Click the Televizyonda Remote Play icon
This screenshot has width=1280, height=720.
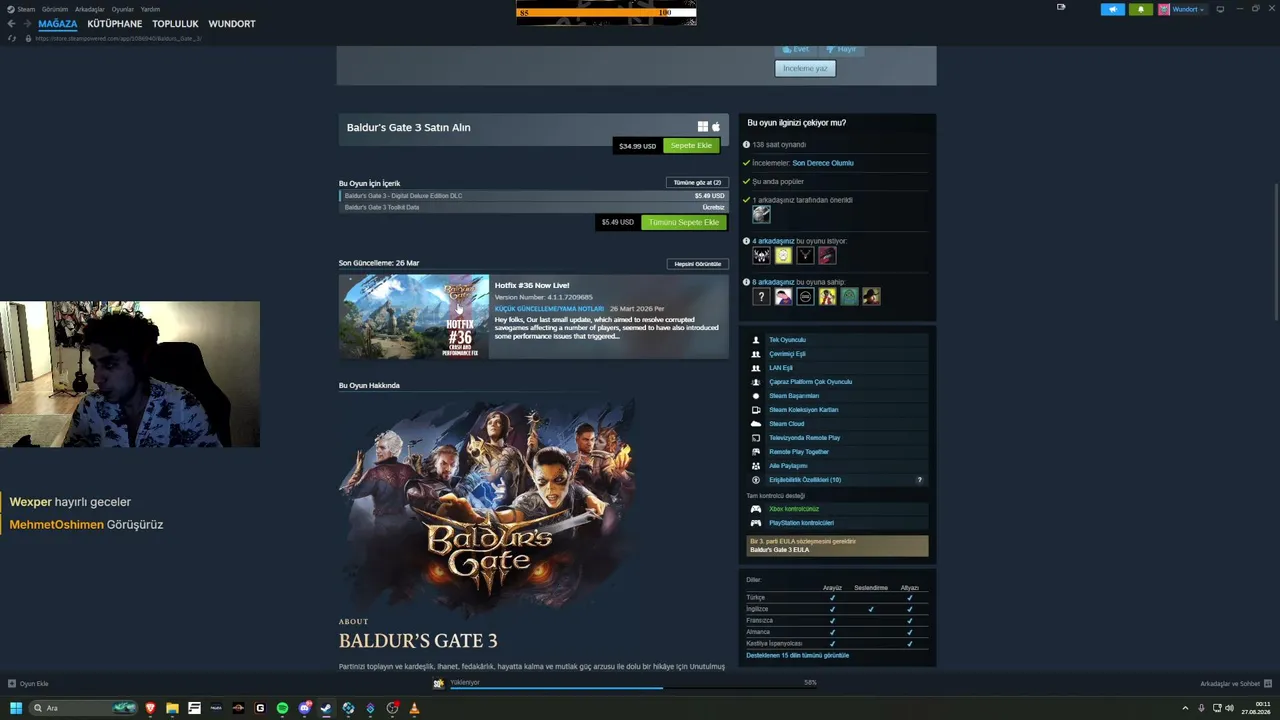[756, 438]
